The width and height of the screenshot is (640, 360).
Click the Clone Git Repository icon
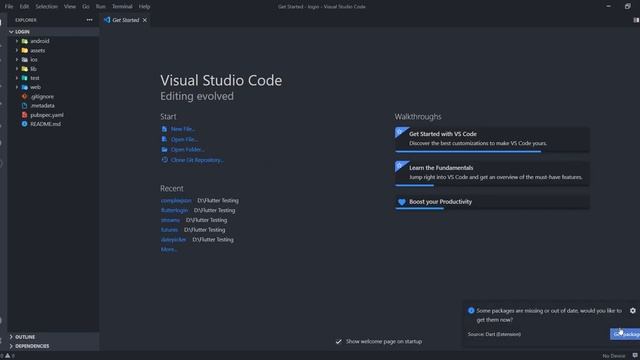point(164,160)
